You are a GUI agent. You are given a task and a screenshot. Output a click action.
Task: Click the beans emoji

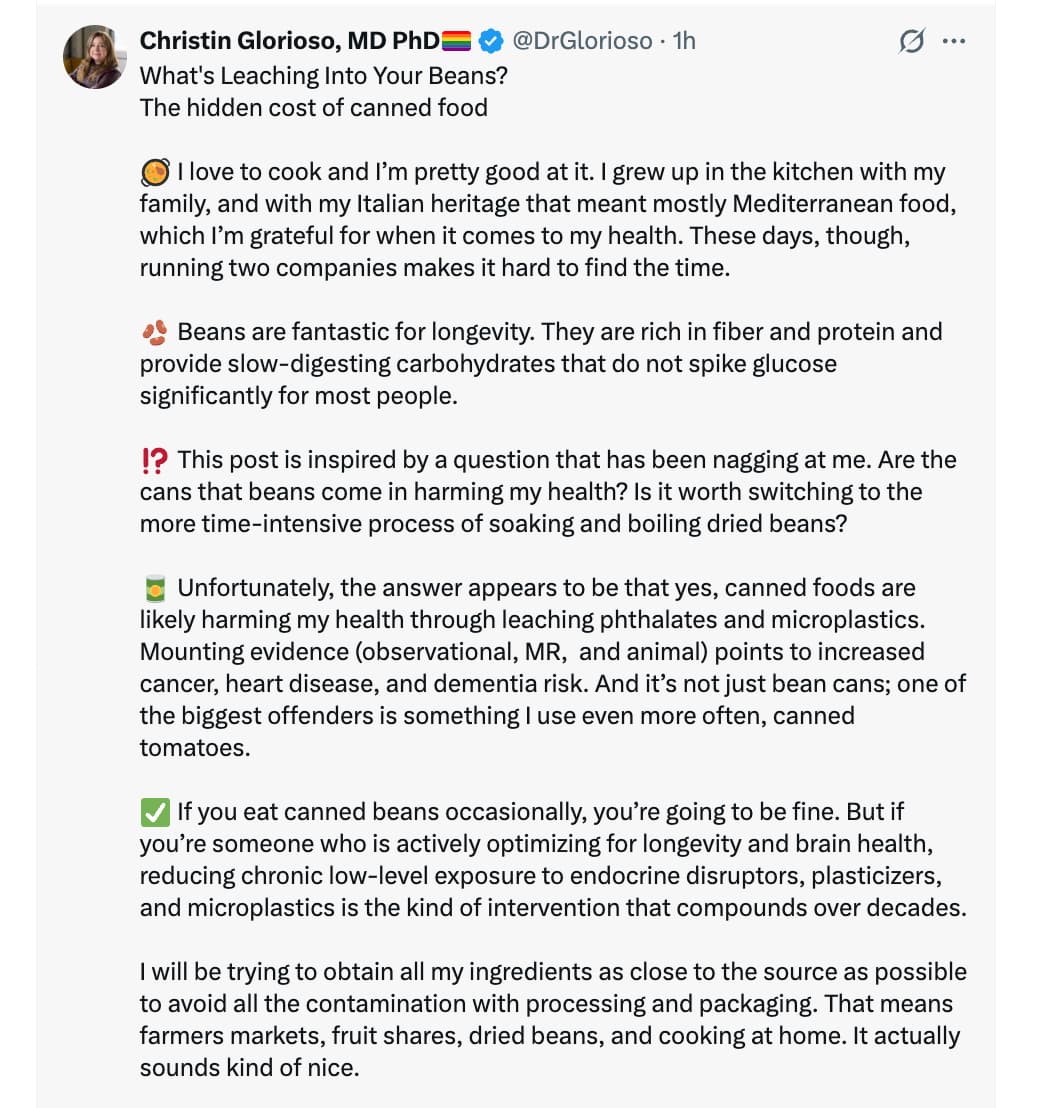(x=154, y=332)
